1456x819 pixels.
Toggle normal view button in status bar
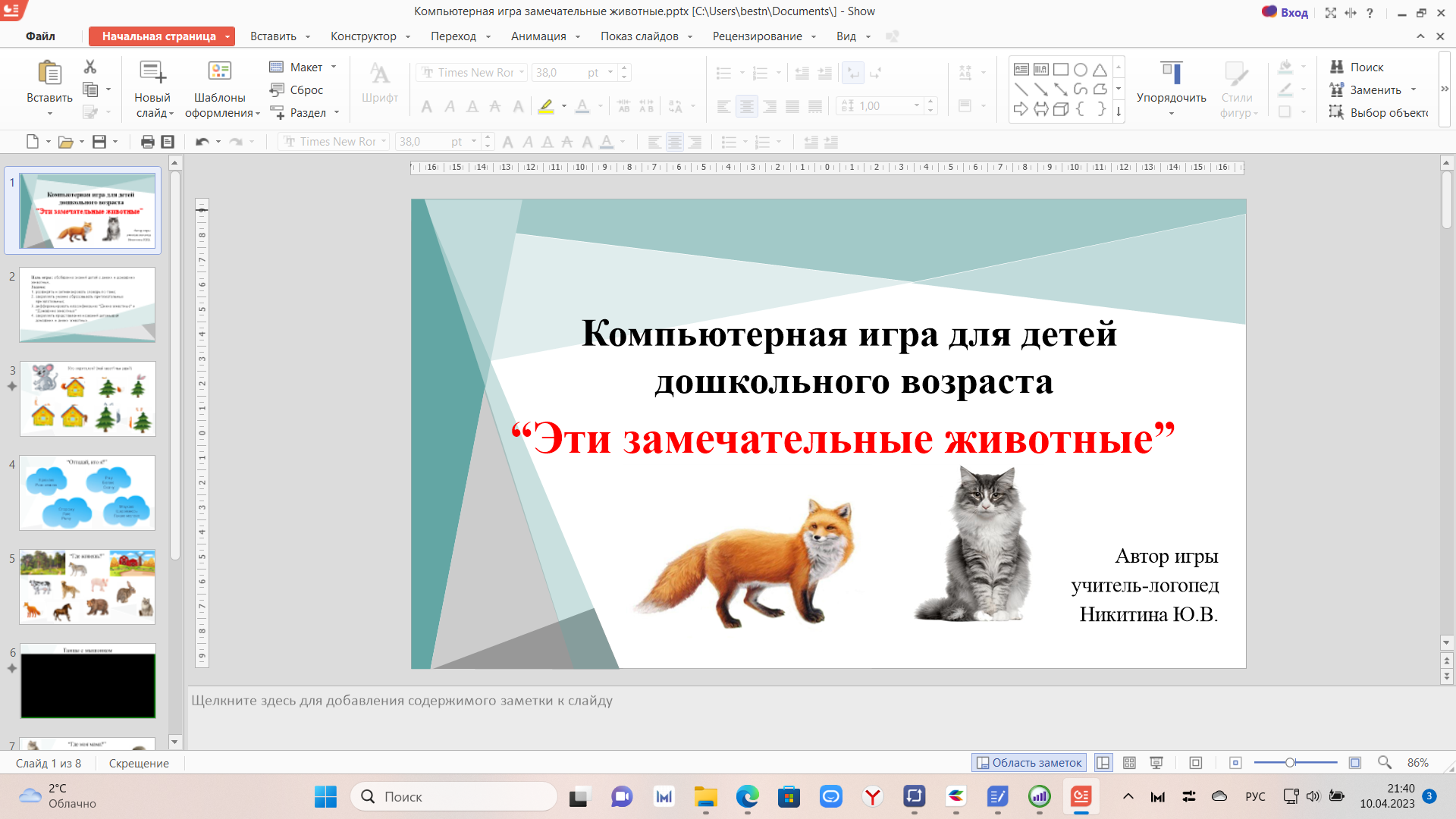tap(1103, 763)
